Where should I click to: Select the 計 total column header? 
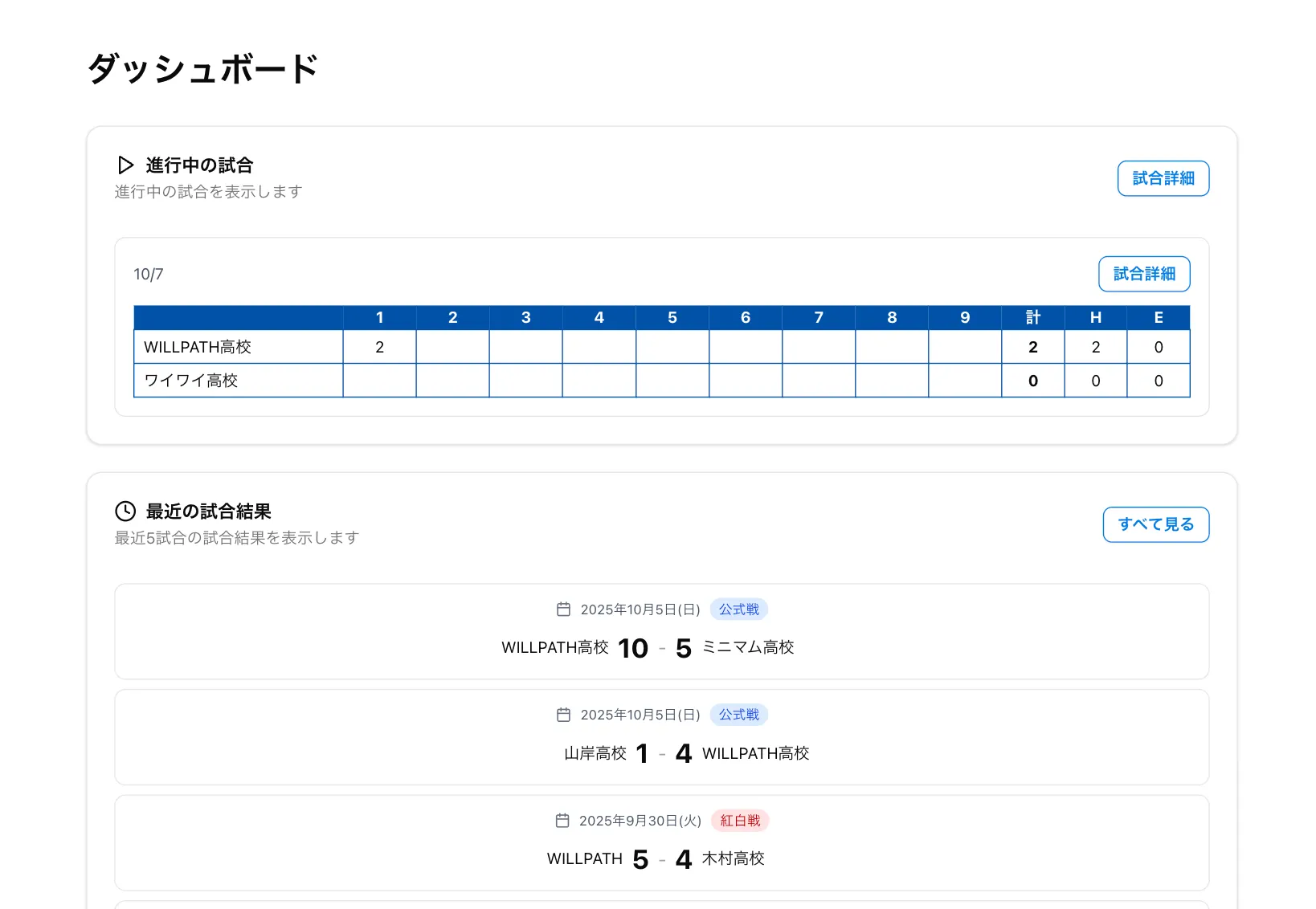click(1032, 317)
